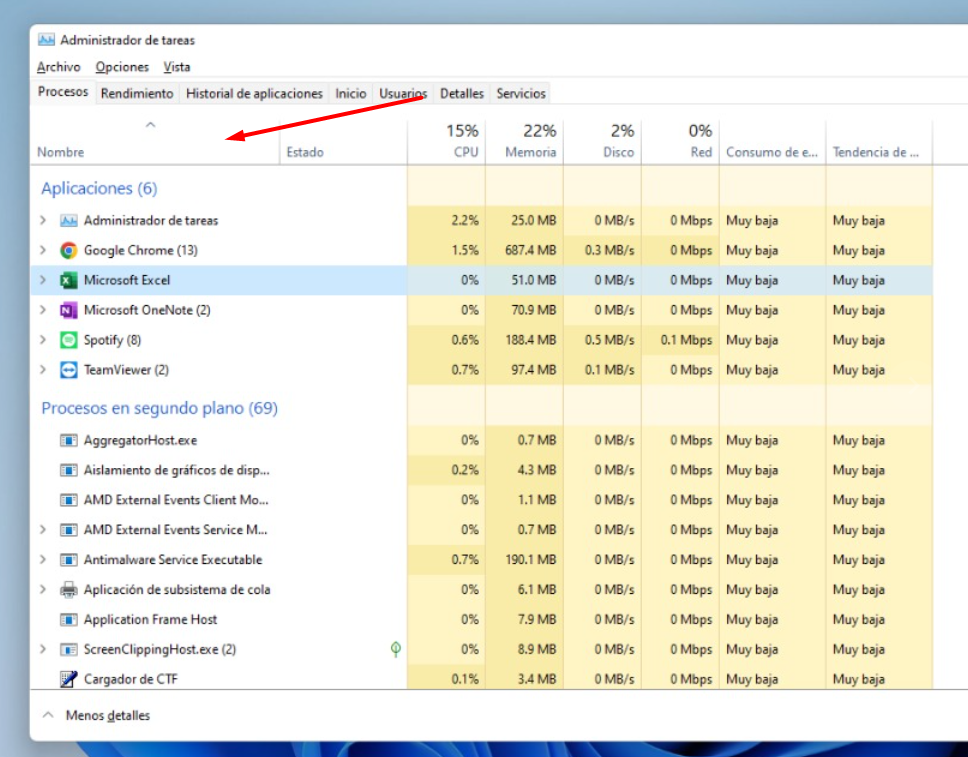968x757 pixels.
Task: Click the printer icon for subsistema de cola
Action: 69,590
